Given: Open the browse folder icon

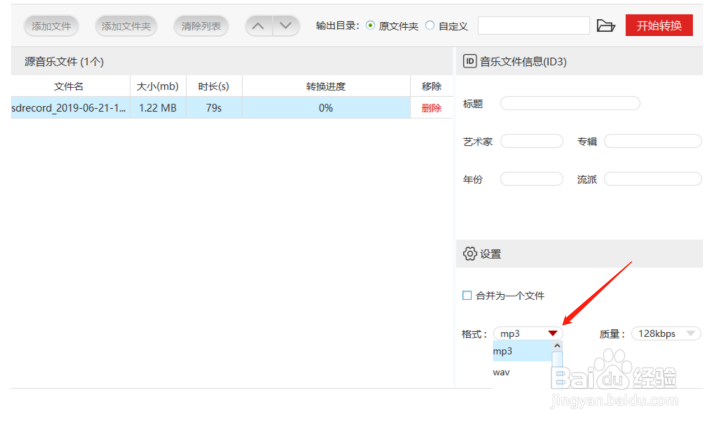Looking at the screenshot, I should pyautogui.click(x=605, y=26).
